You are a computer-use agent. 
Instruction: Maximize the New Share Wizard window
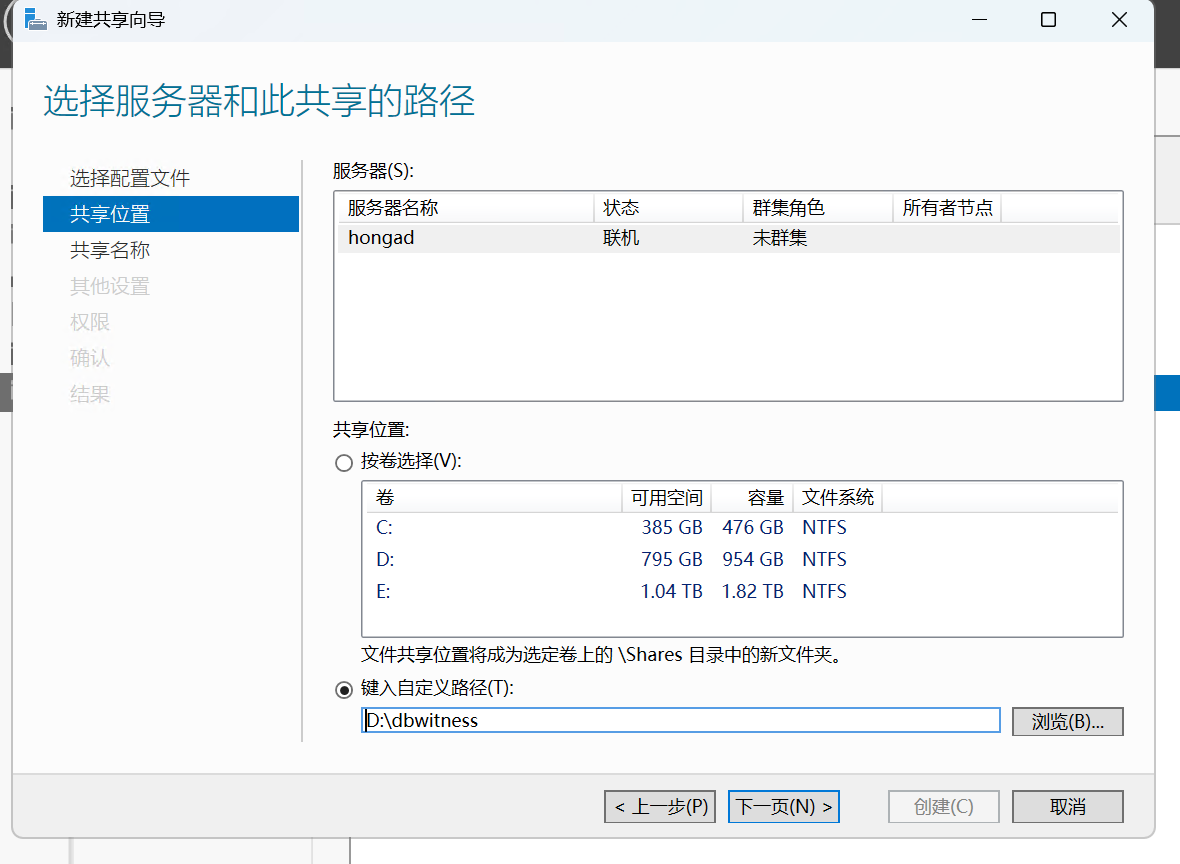coord(1048,20)
